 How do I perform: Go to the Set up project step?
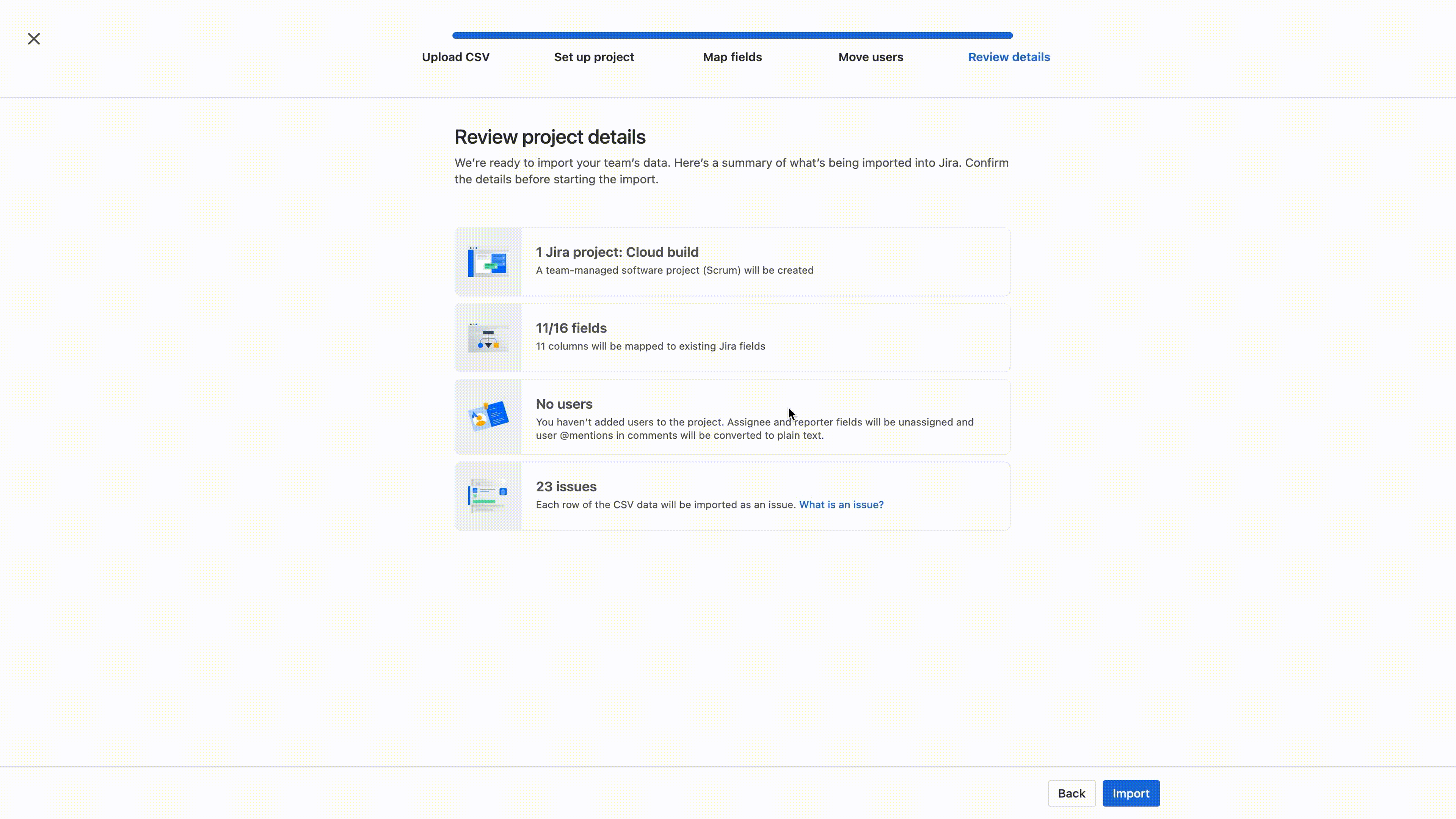point(594,57)
